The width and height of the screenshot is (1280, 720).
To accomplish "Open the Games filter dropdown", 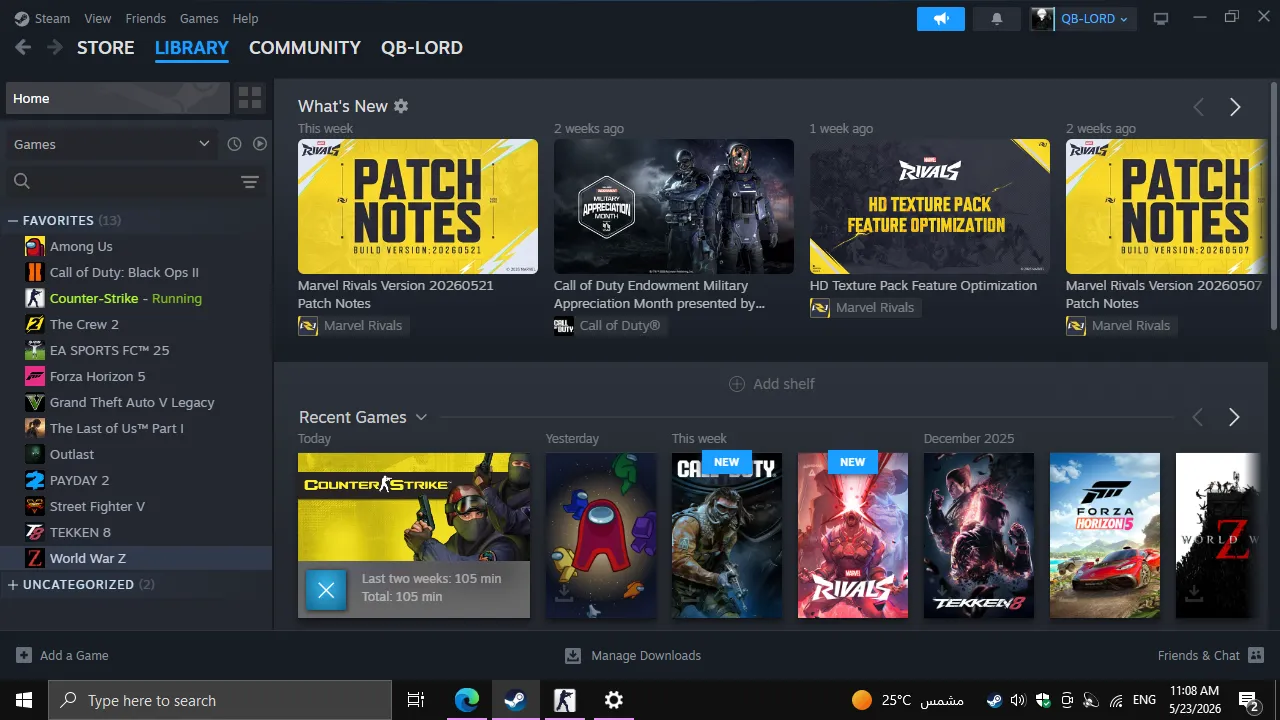I will coord(112,144).
